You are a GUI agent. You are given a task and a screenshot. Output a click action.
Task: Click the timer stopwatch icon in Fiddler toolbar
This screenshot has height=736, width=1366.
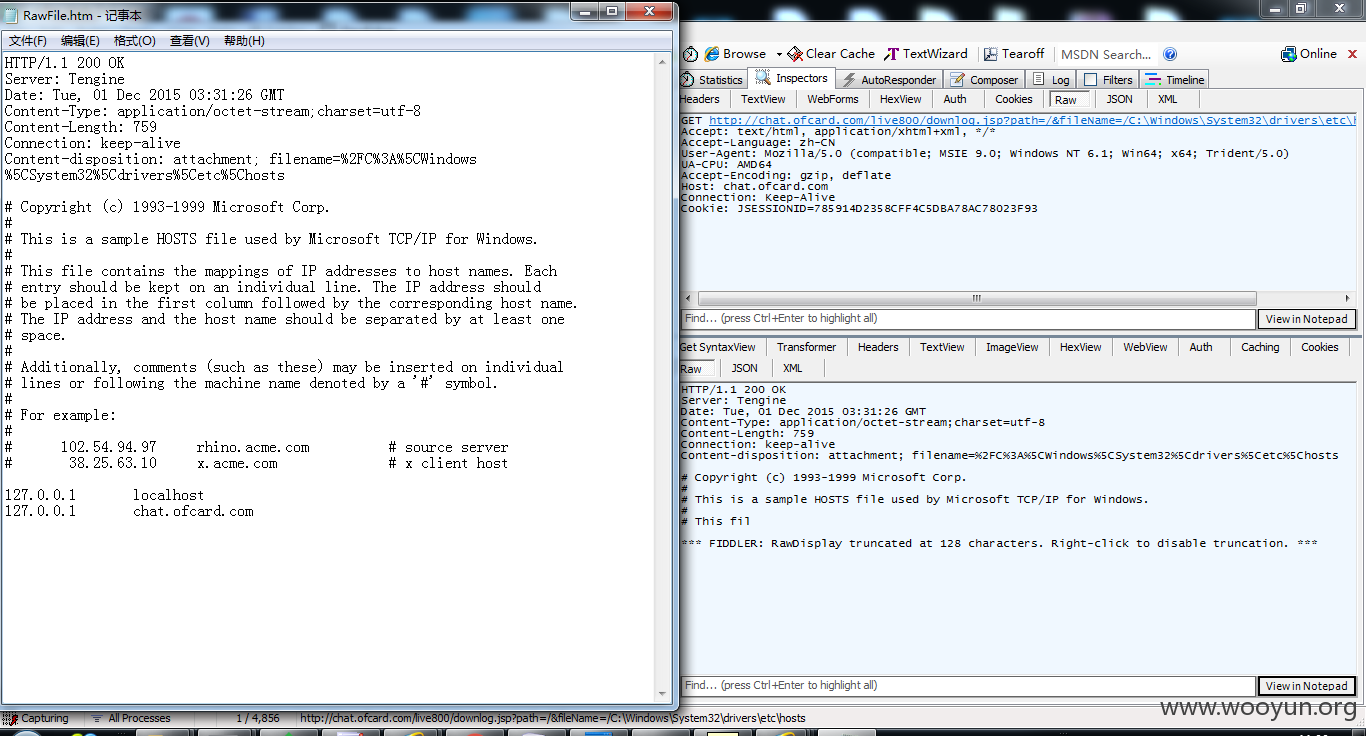point(690,54)
